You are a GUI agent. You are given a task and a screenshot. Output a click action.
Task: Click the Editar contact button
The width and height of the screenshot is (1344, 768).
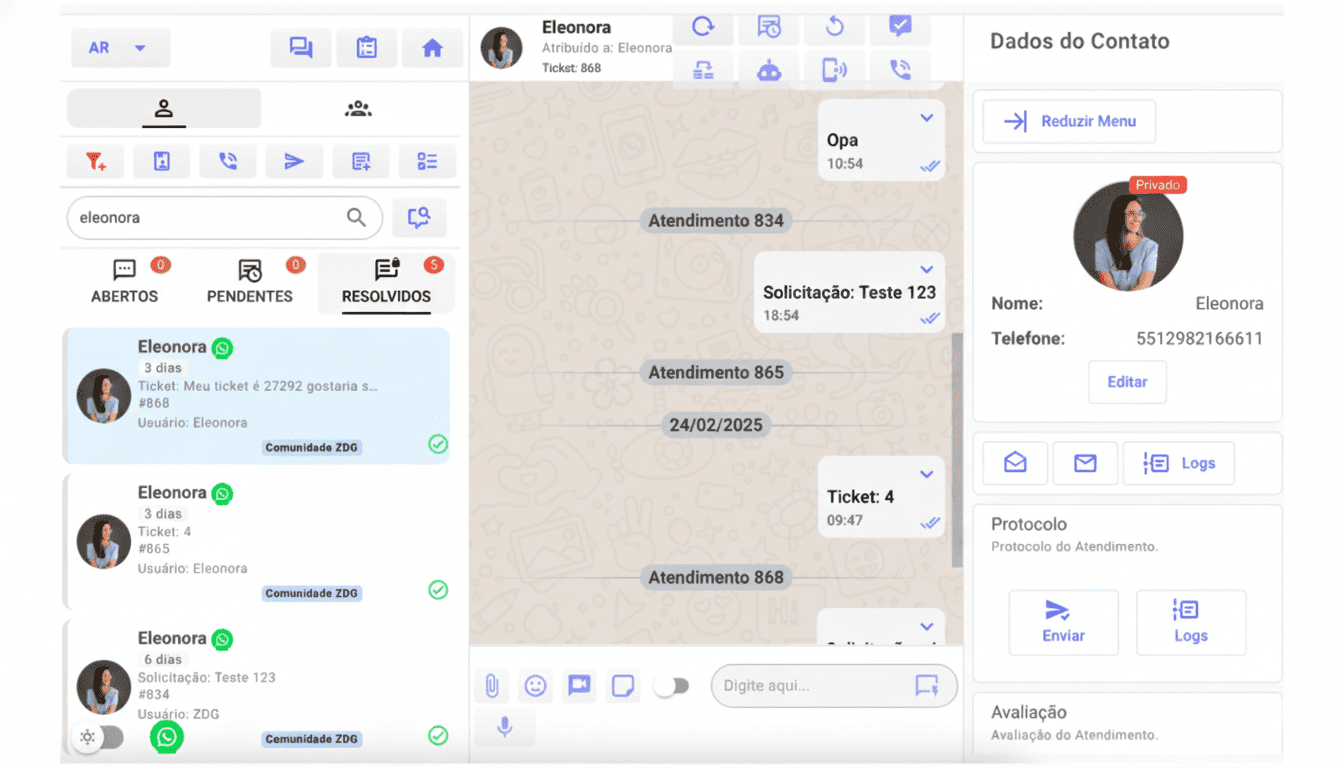[x=1127, y=382]
